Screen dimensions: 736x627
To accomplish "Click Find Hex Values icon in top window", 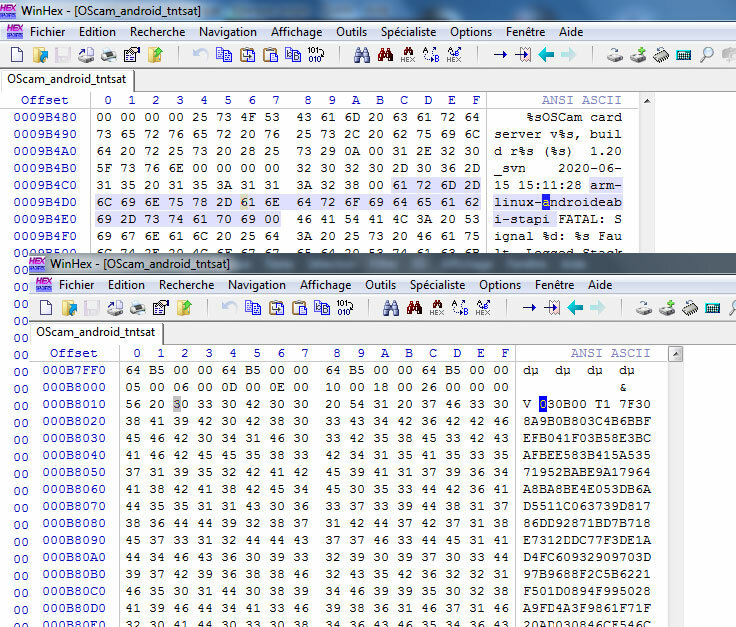I will coord(408,55).
